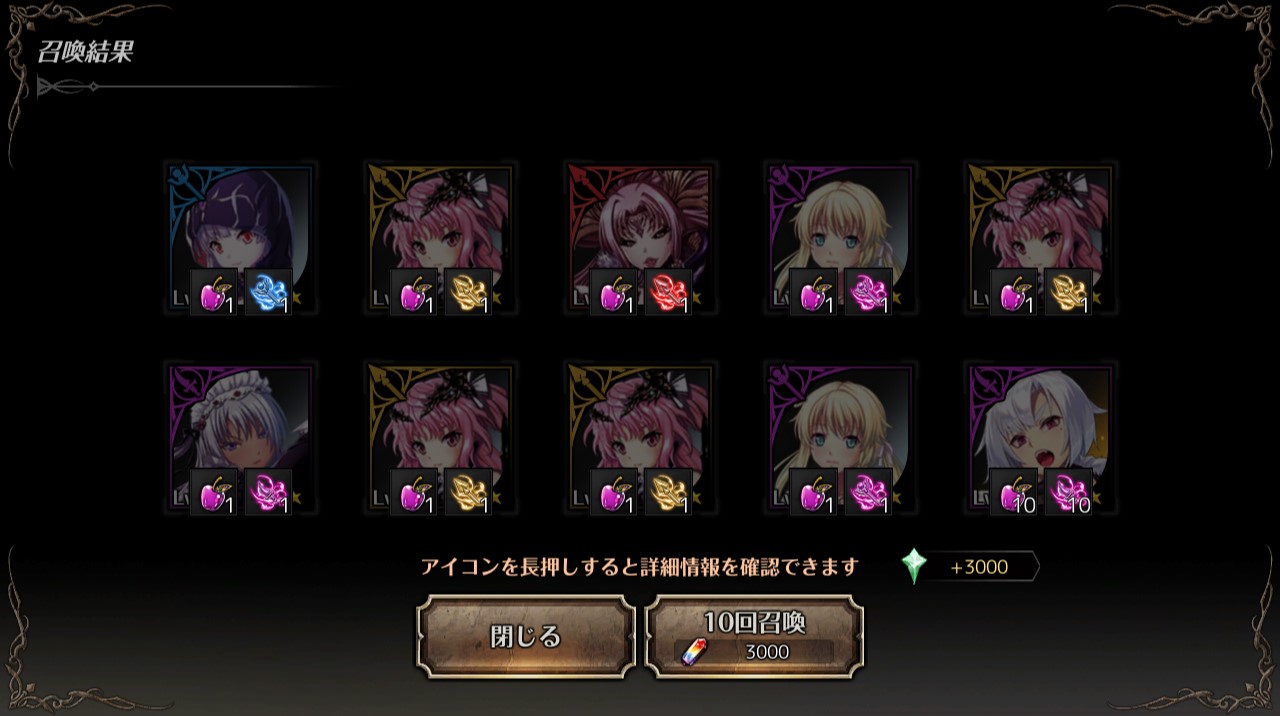Tap the pink shard on the maid card
The width and height of the screenshot is (1280, 716).
(x=268, y=493)
